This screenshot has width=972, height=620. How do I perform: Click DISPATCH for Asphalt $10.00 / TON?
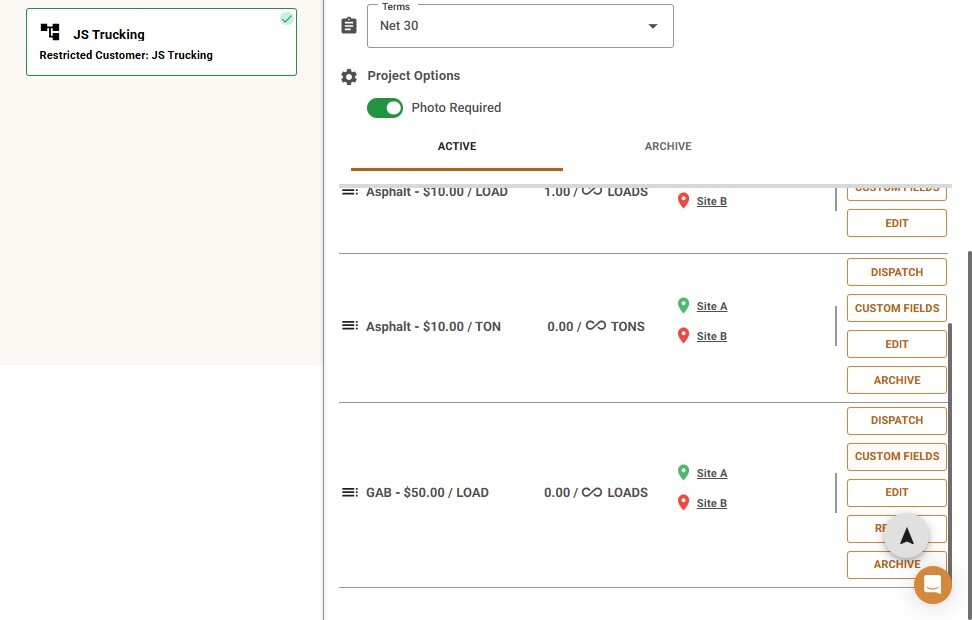click(896, 272)
